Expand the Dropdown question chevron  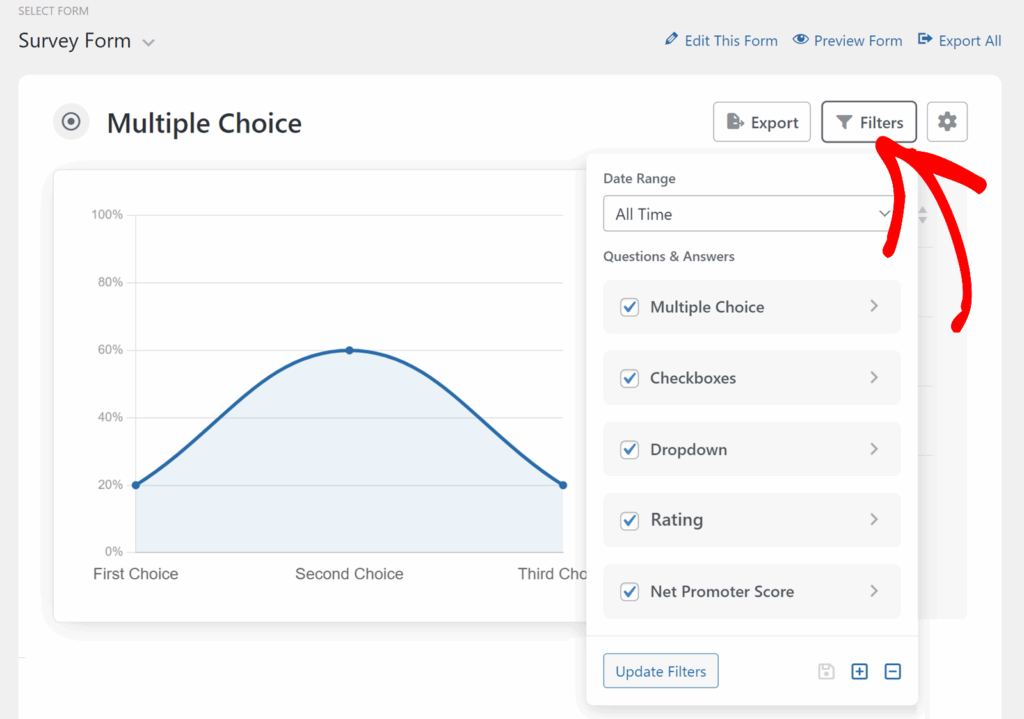[x=873, y=449]
